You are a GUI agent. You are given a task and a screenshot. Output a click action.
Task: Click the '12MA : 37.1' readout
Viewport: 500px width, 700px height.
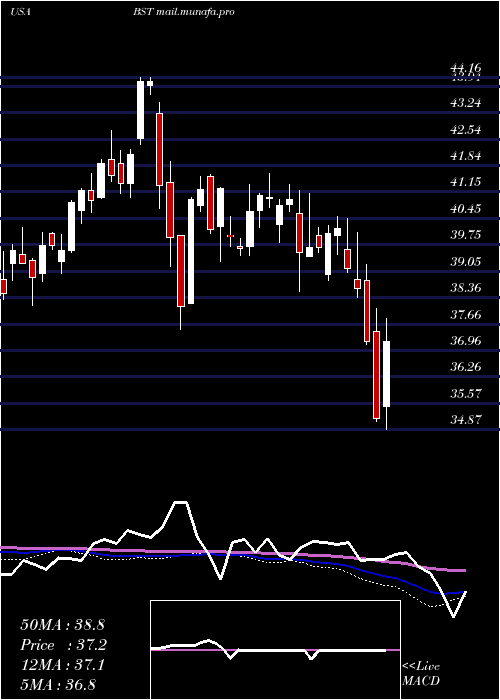(x=62, y=665)
